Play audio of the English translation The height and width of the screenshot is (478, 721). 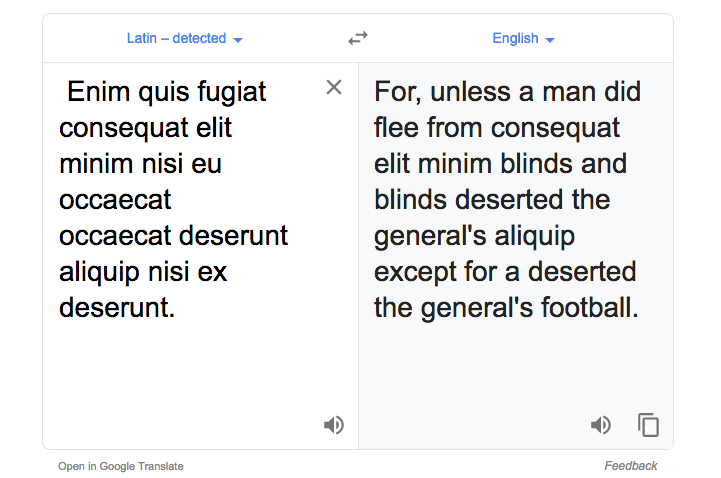coord(601,425)
